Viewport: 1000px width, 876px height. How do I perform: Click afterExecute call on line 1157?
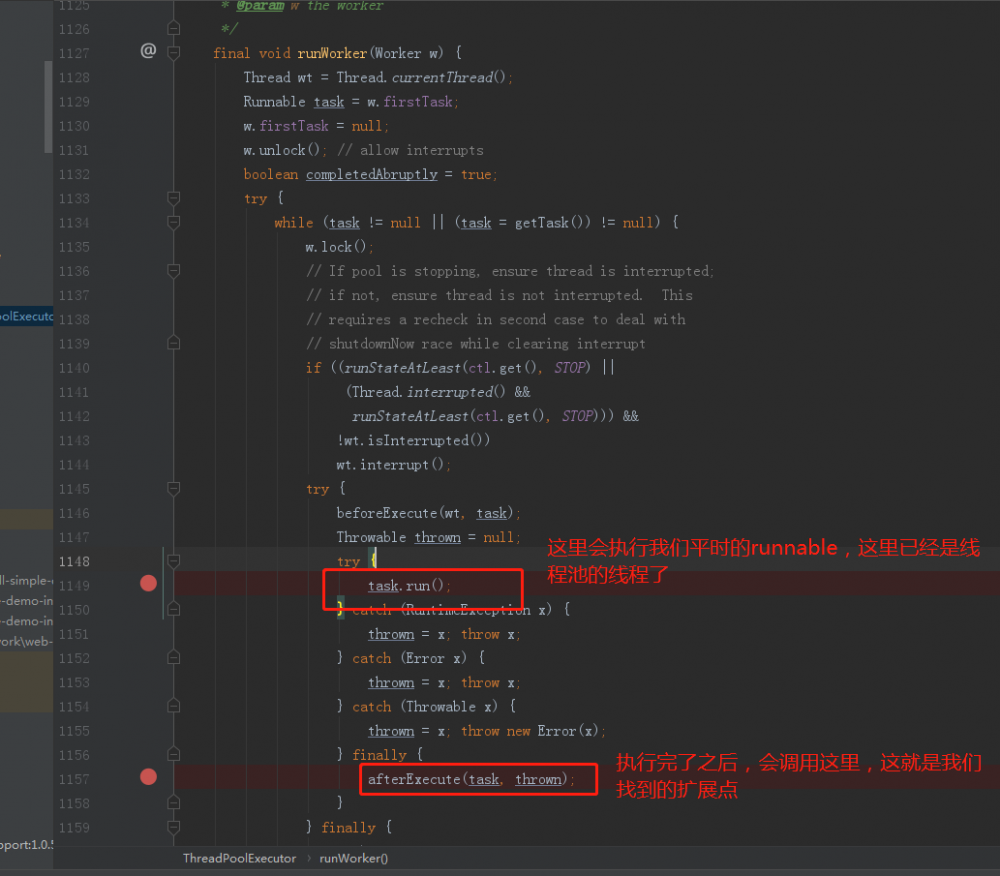click(471, 779)
